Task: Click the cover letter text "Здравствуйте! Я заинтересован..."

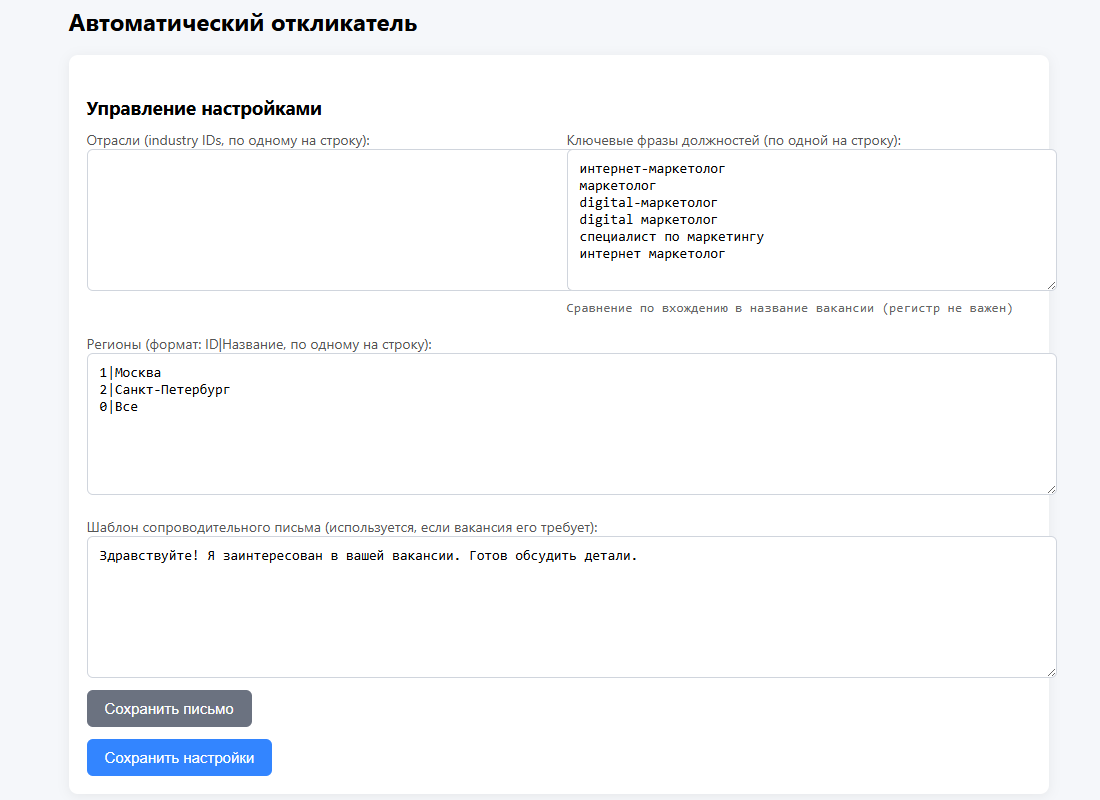Action: click(368, 556)
